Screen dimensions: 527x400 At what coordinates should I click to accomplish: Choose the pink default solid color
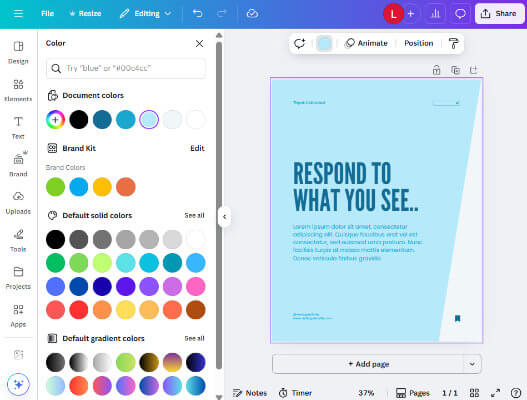196,286
